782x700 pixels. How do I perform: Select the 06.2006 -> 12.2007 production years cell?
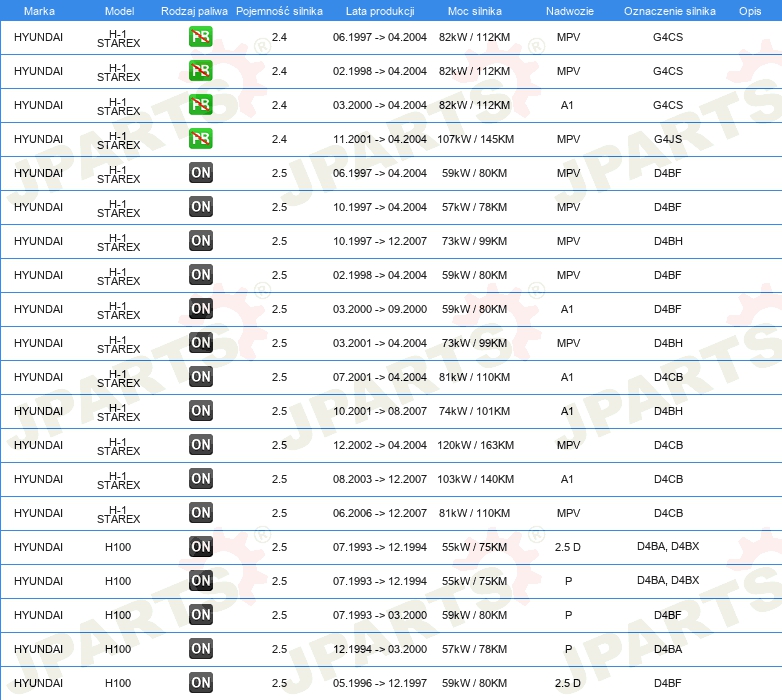click(x=380, y=513)
